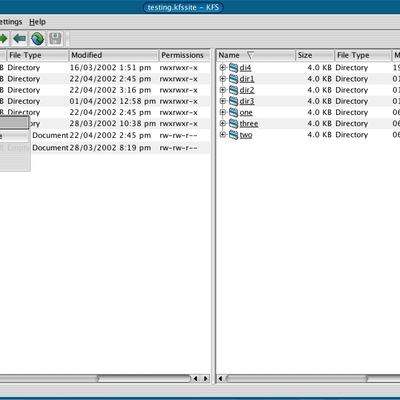Click the 4.0 KB size of three
The width and height of the screenshot is (400, 400).
pos(319,124)
